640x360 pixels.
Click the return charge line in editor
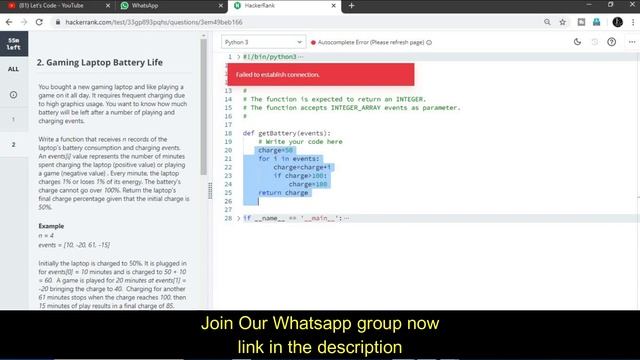(283, 193)
